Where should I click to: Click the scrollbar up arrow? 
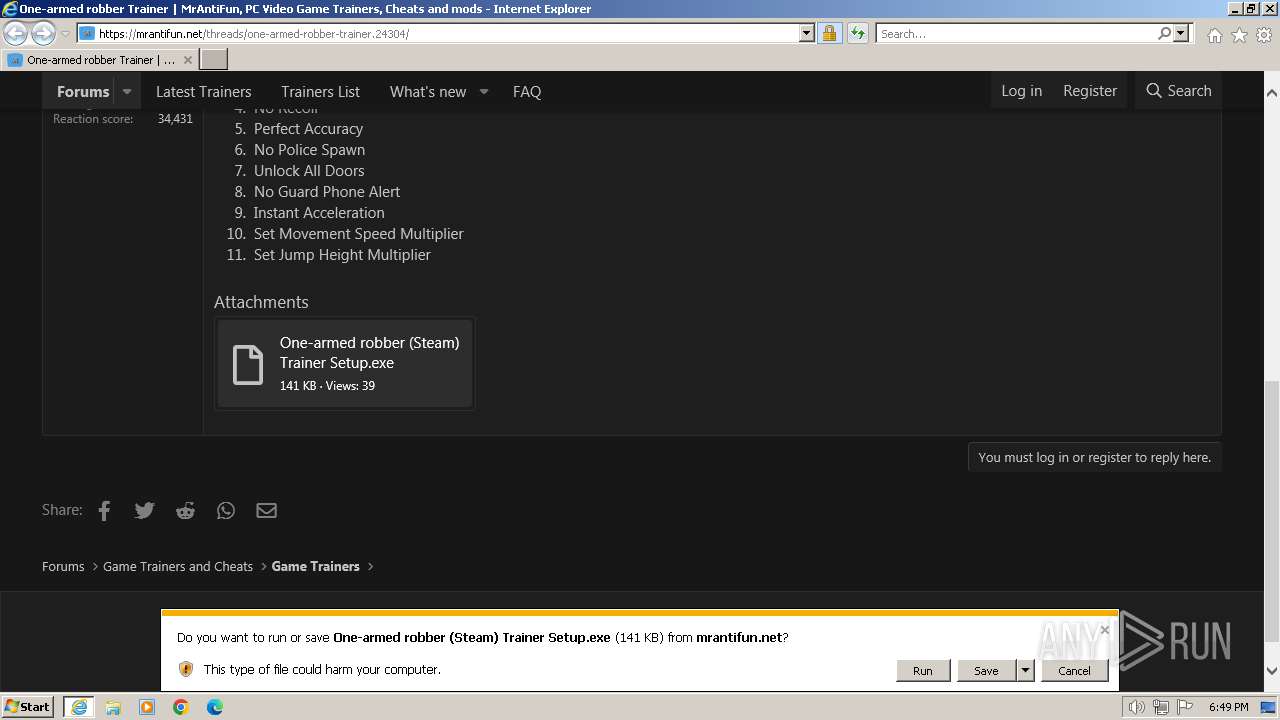click(1271, 93)
